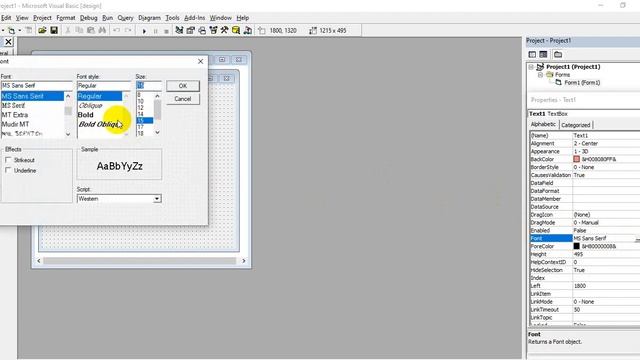The height and width of the screenshot is (360, 640).
Task: Click the Font Size input field
Action: [149, 86]
